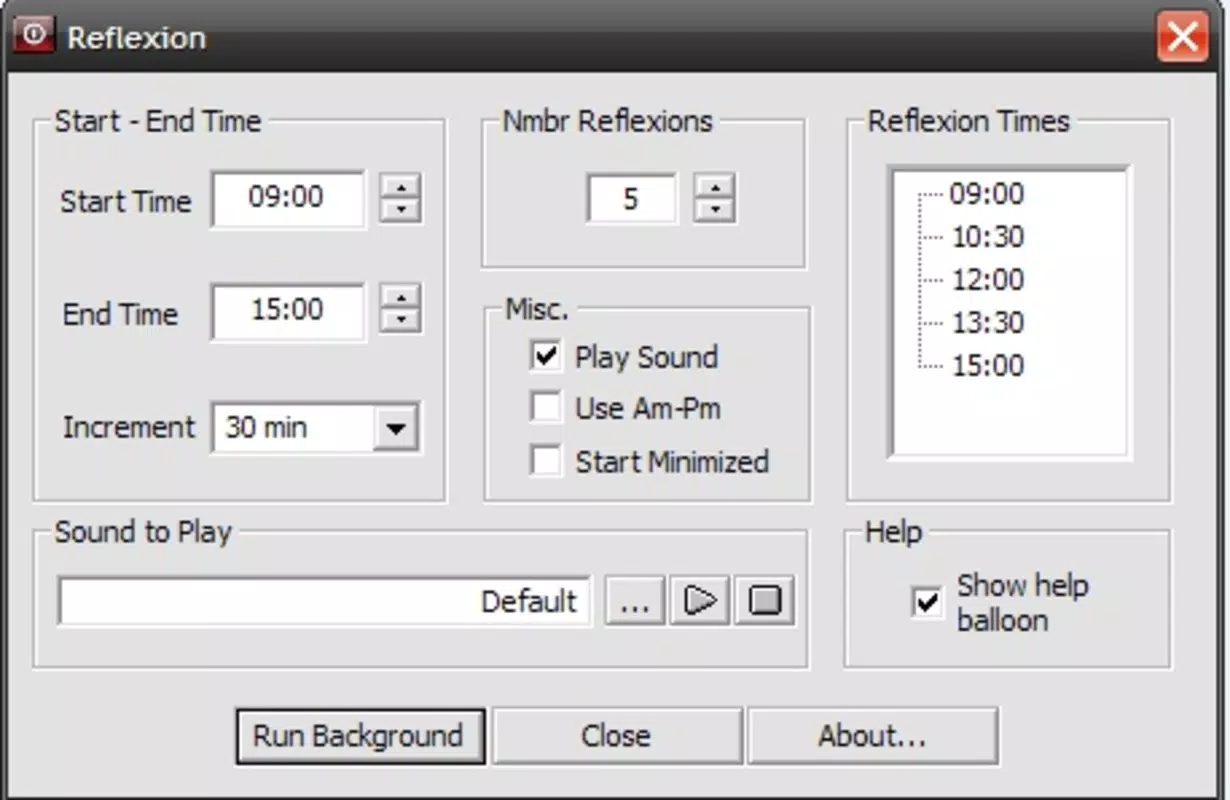Decrease Nmbr Reflexions with the down arrow
The width and height of the screenshot is (1230, 800).
(714, 210)
